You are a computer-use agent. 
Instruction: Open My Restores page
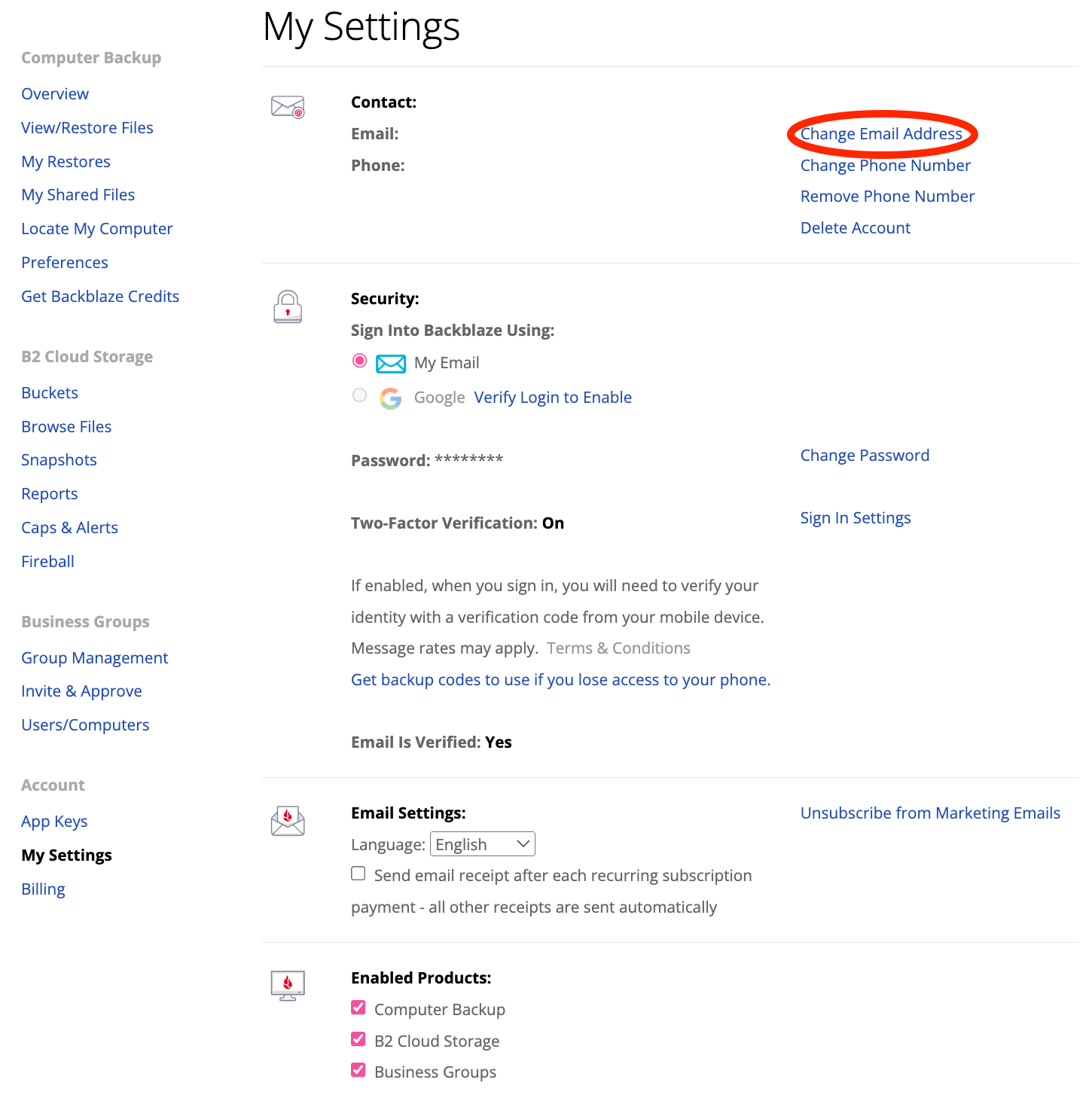click(x=66, y=162)
